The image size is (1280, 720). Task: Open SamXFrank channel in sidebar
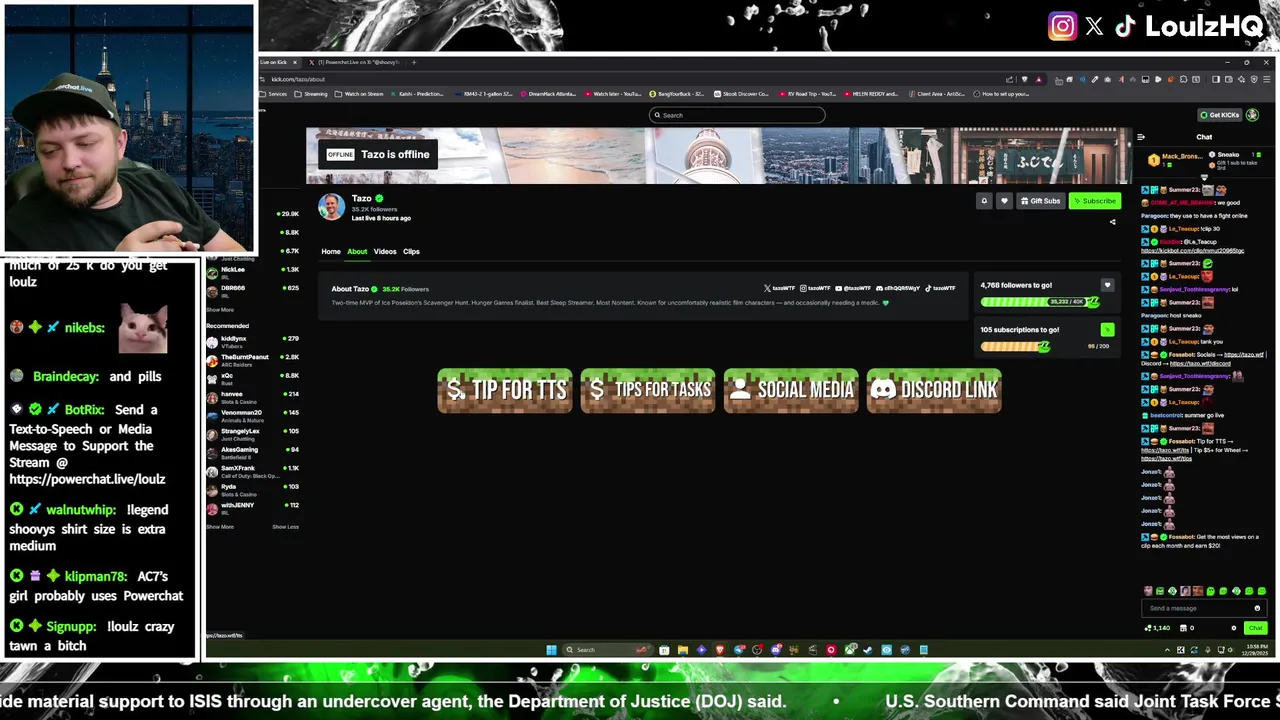[253, 471]
